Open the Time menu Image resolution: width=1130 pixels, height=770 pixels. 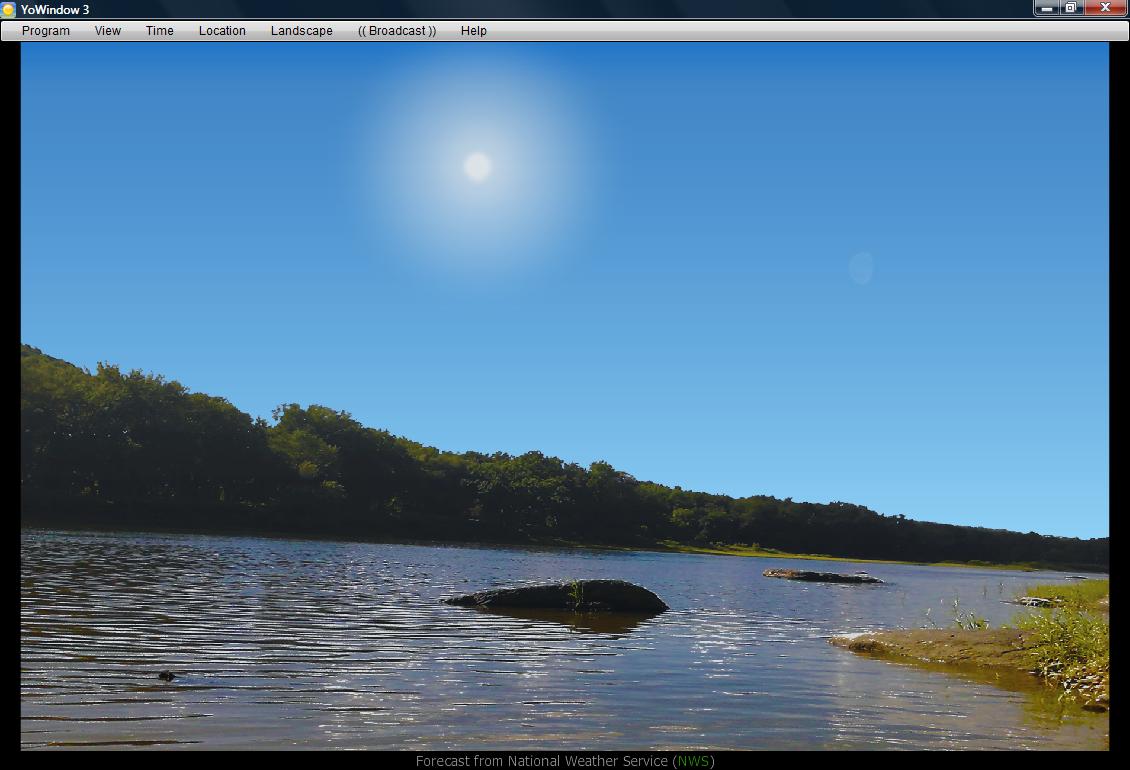[160, 31]
